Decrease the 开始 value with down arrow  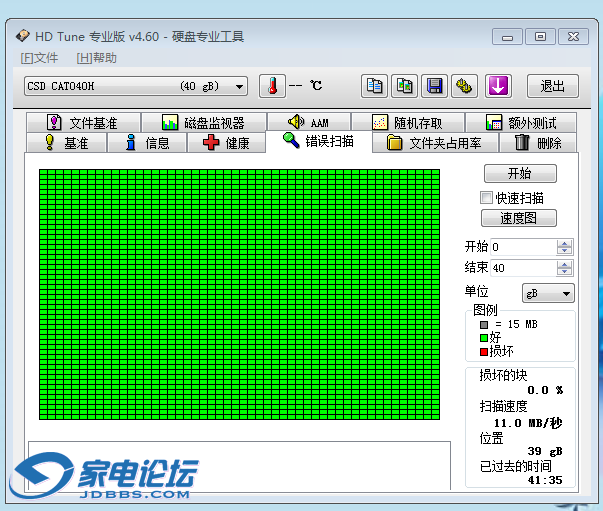click(x=565, y=251)
